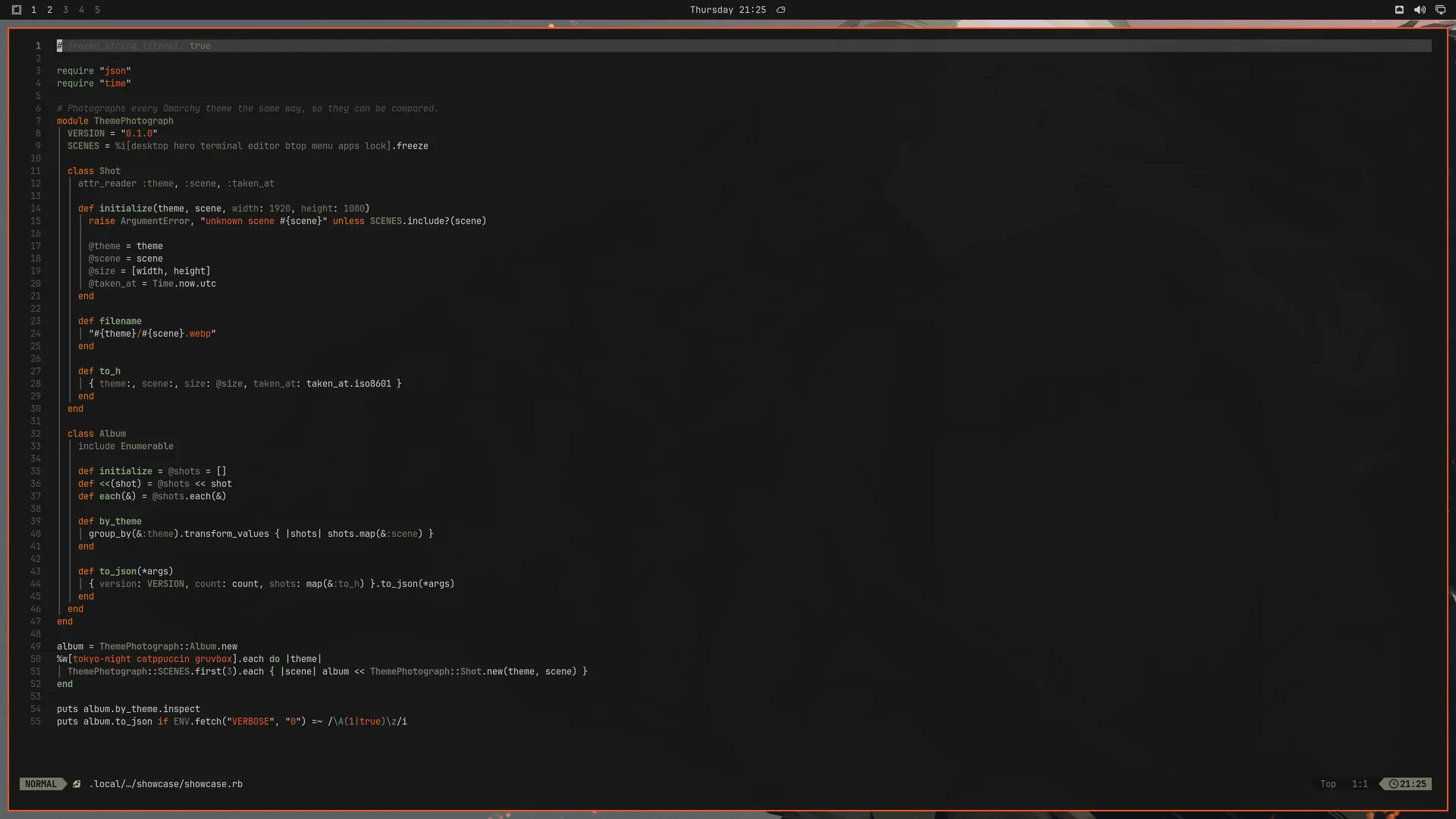Open the Omarchy menu icon

16,10
